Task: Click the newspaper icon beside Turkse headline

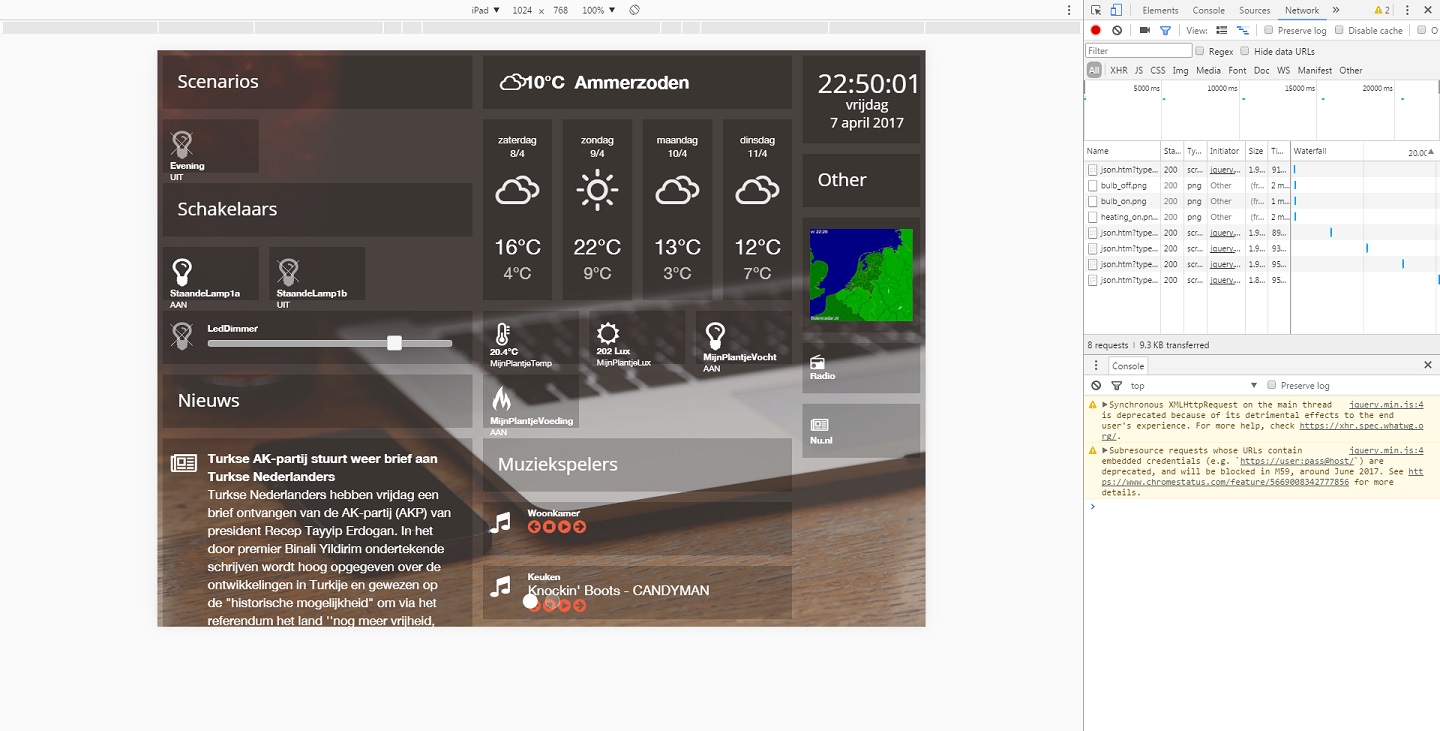Action: 184,462
